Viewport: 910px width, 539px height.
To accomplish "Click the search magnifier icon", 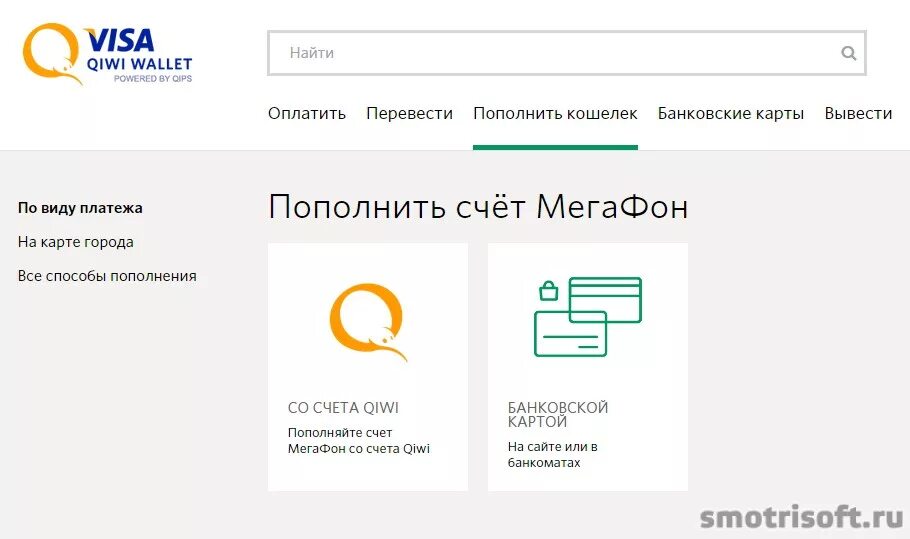I will click(848, 53).
